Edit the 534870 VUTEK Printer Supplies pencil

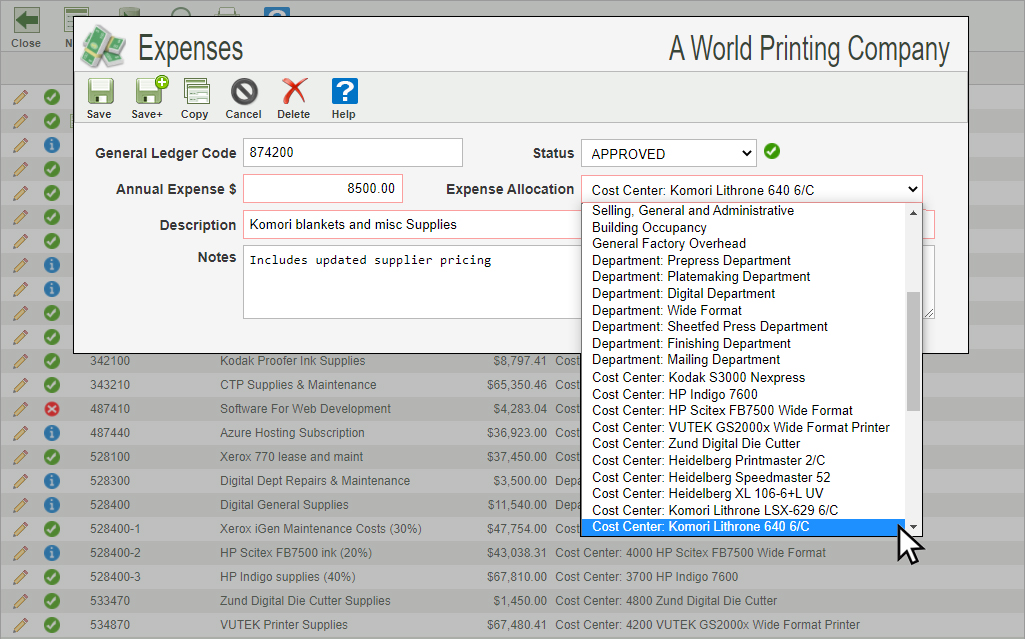tap(20, 625)
